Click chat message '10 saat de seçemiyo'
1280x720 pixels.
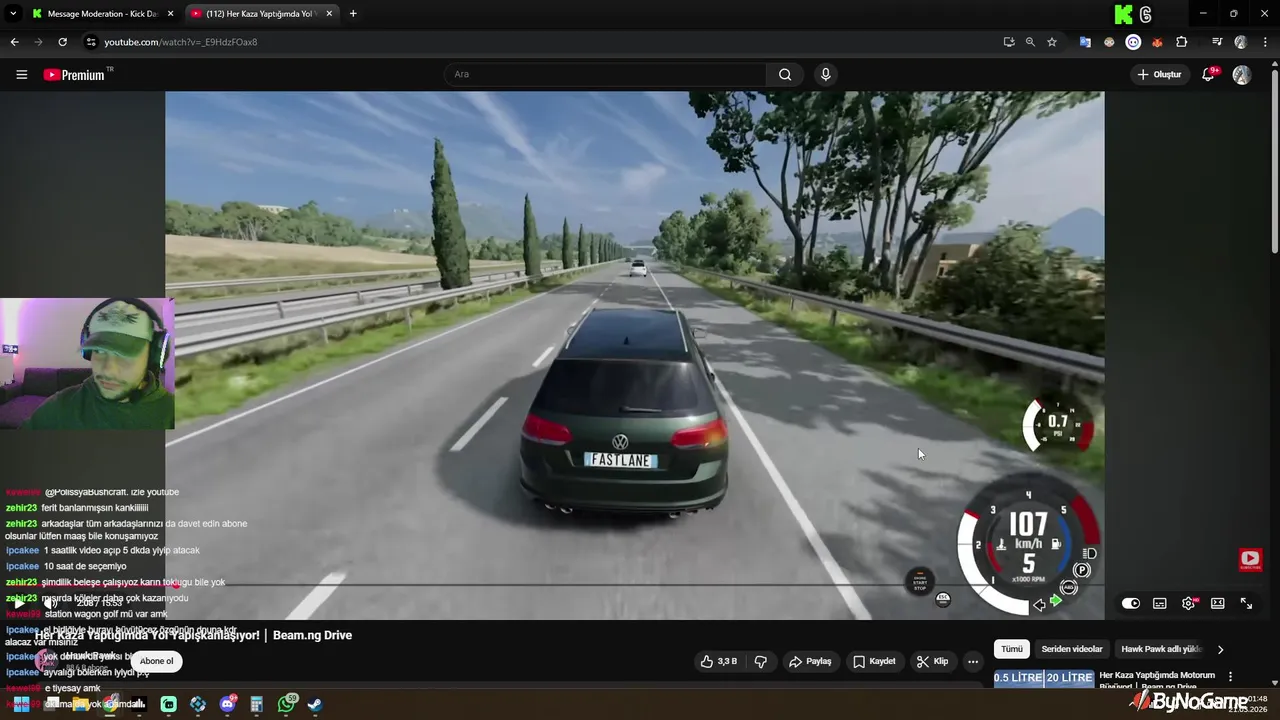(85, 566)
